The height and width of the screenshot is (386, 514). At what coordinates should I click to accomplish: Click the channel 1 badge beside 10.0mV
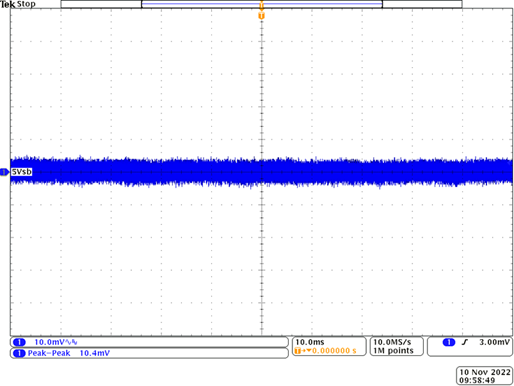[19, 342]
